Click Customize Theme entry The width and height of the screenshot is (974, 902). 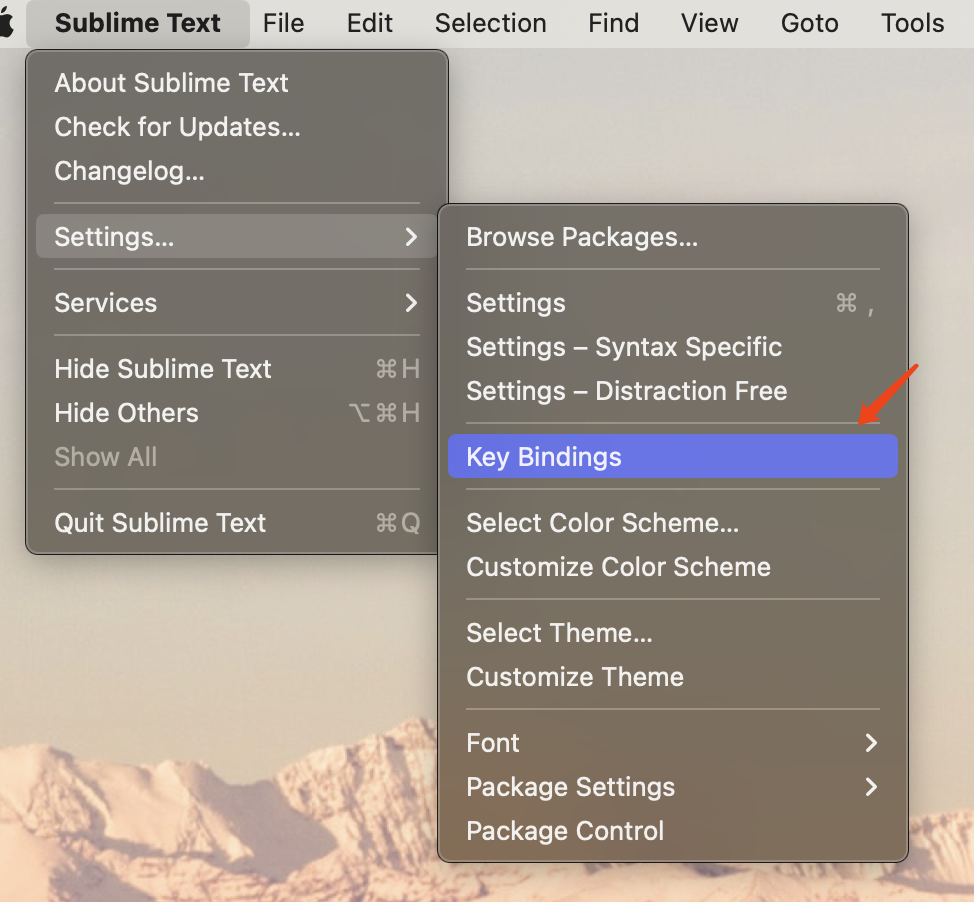tap(575, 677)
